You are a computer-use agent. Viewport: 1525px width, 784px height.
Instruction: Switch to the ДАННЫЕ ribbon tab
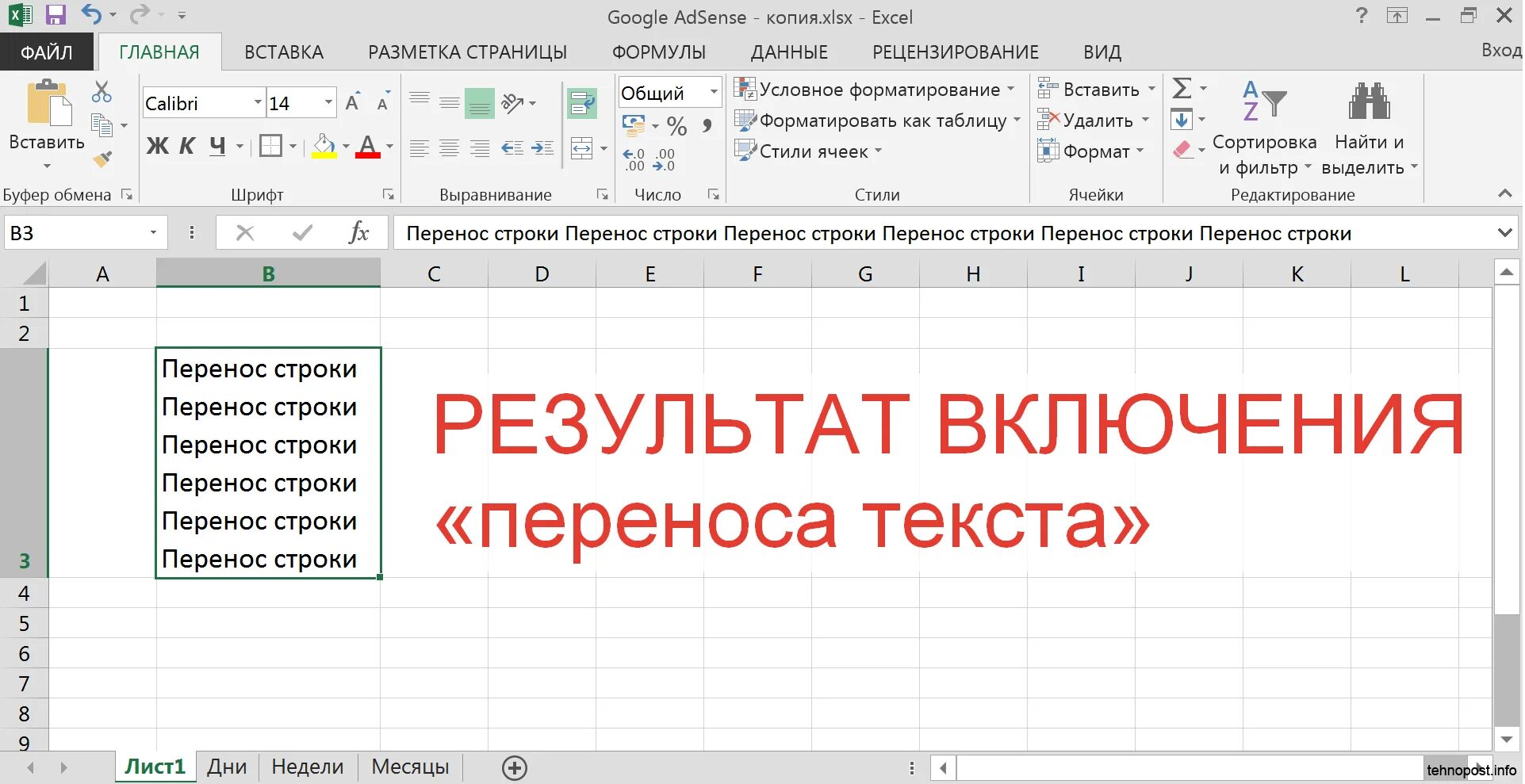coord(789,52)
